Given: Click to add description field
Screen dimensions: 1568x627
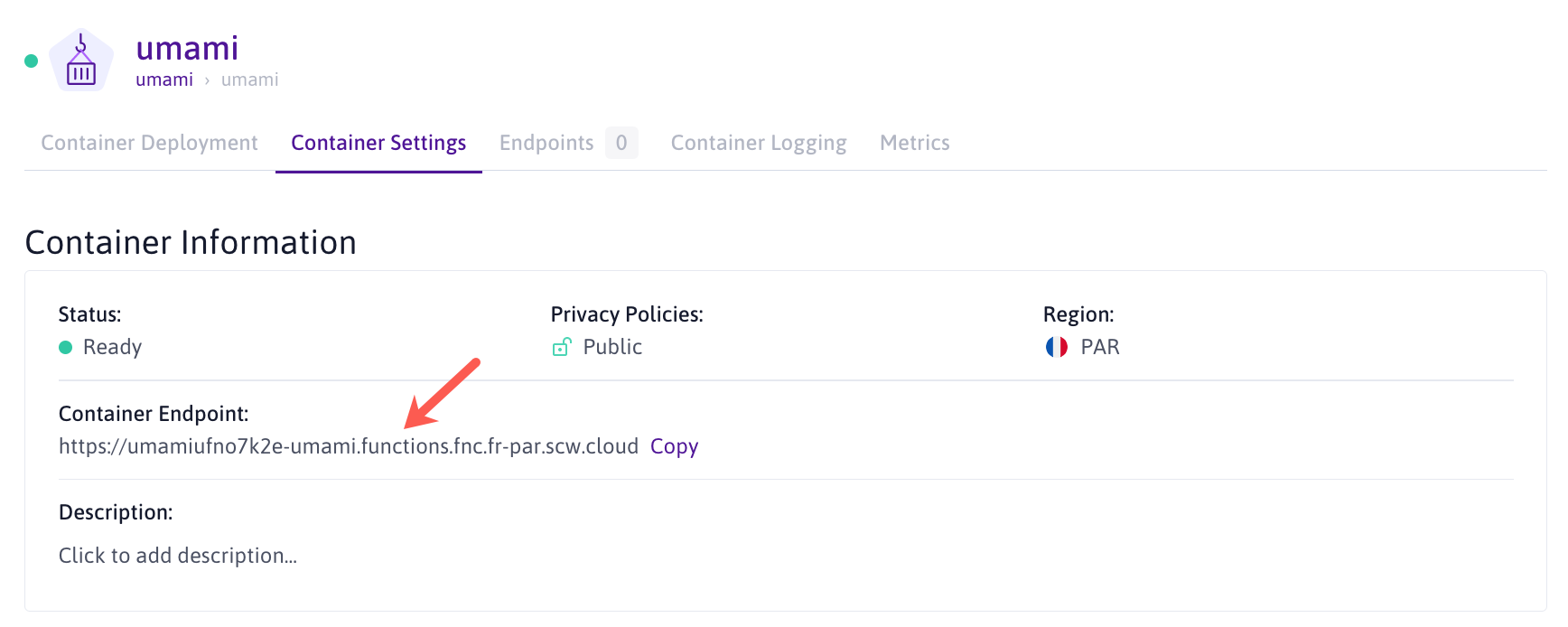Looking at the screenshot, I should coord(178,556).
